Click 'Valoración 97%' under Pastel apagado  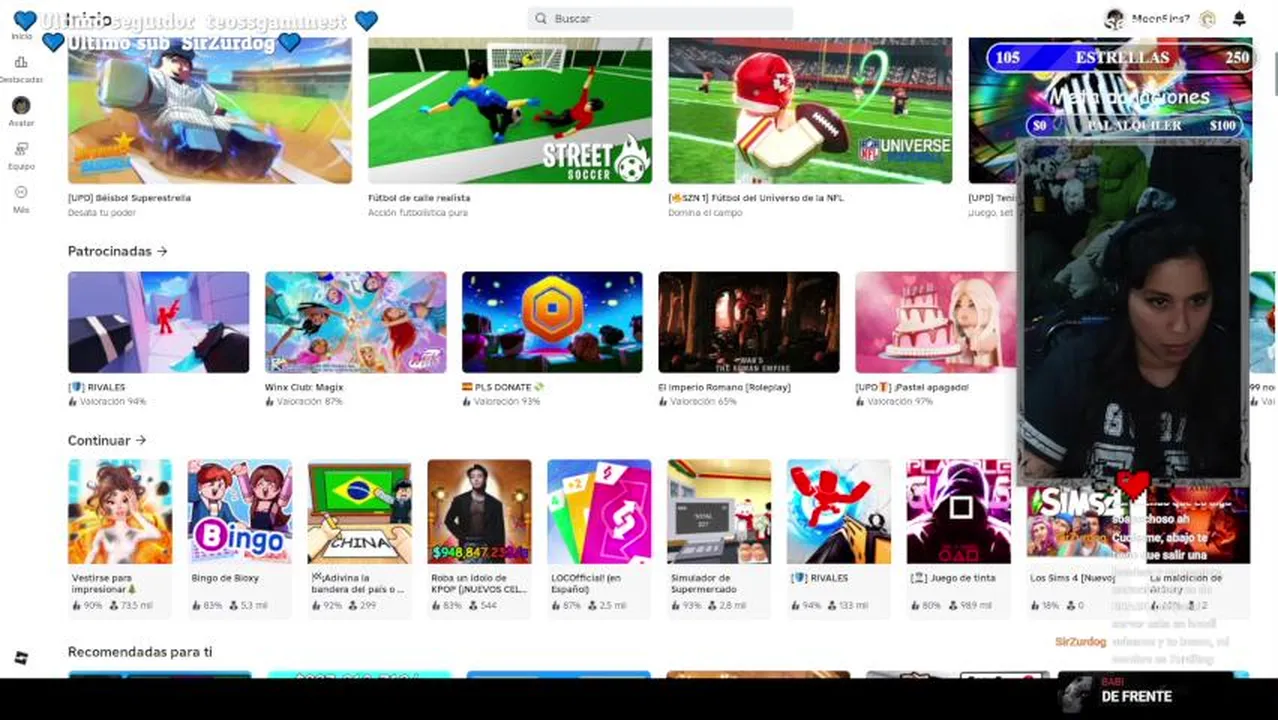tap(895, 402)
